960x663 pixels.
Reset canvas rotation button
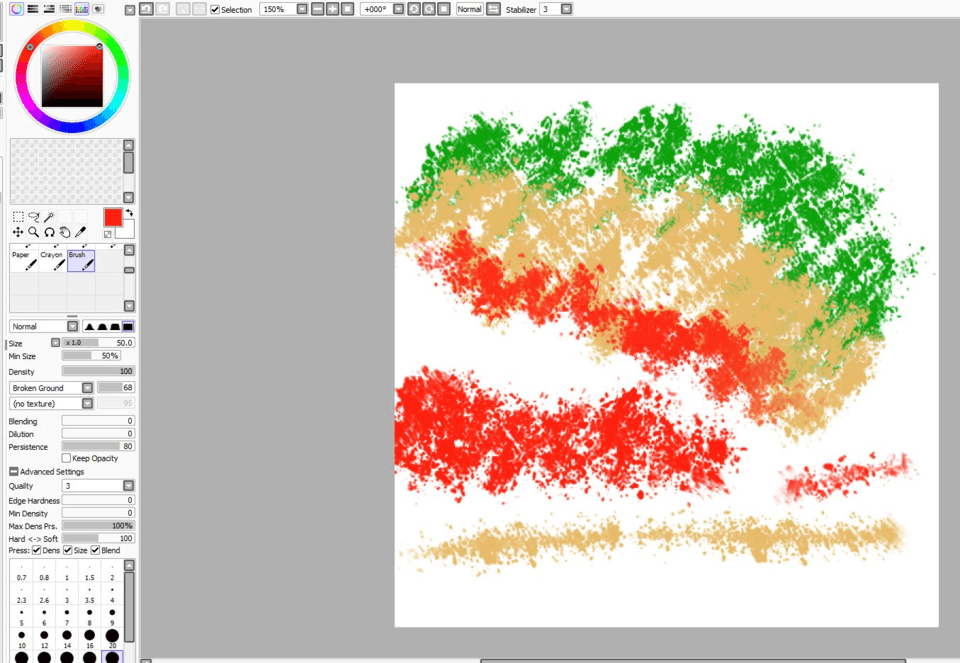click(x=444, y=9)
